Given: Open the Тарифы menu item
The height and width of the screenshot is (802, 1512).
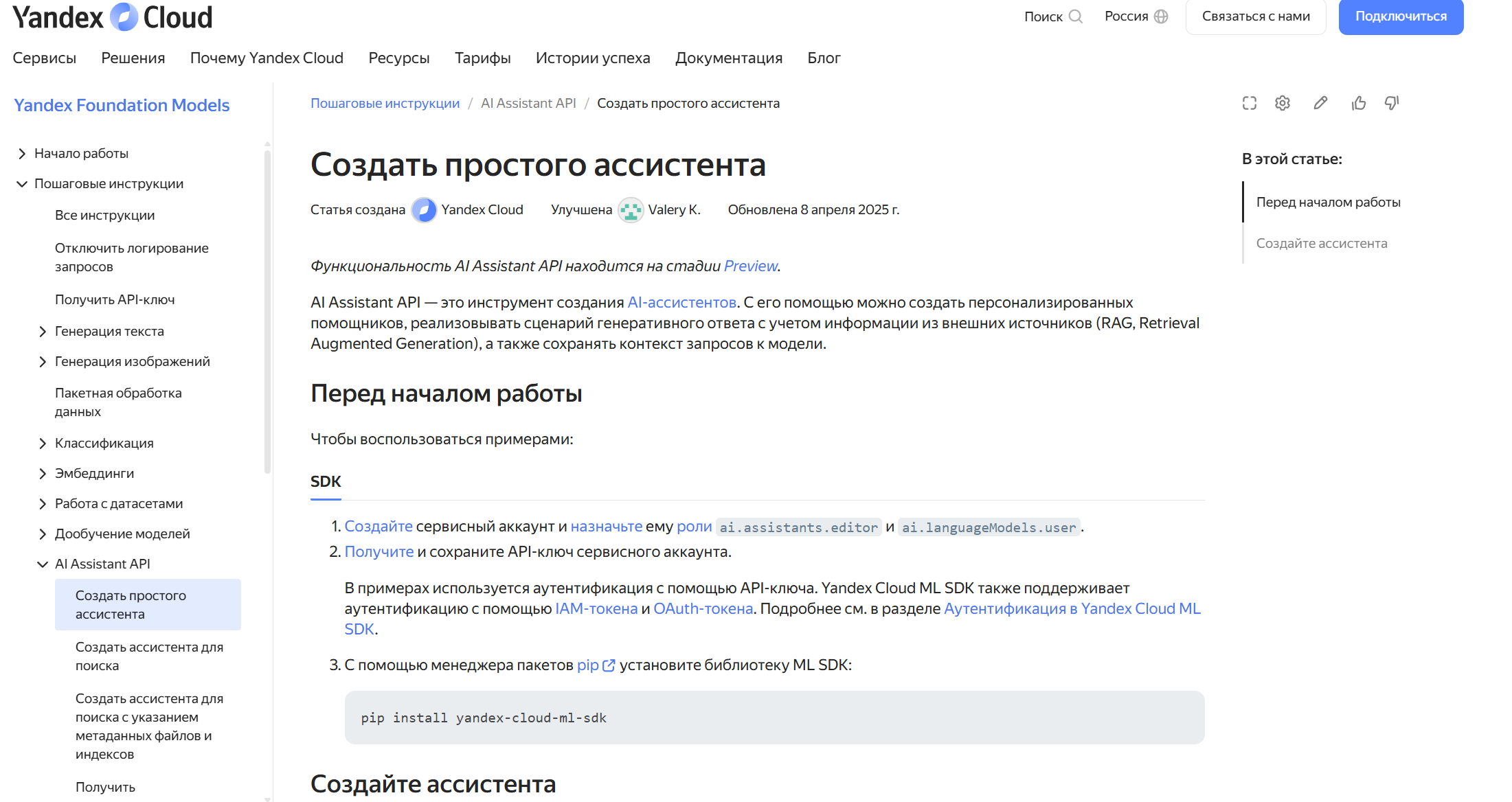Looking at the screenshot, I should tap(483, 58).
